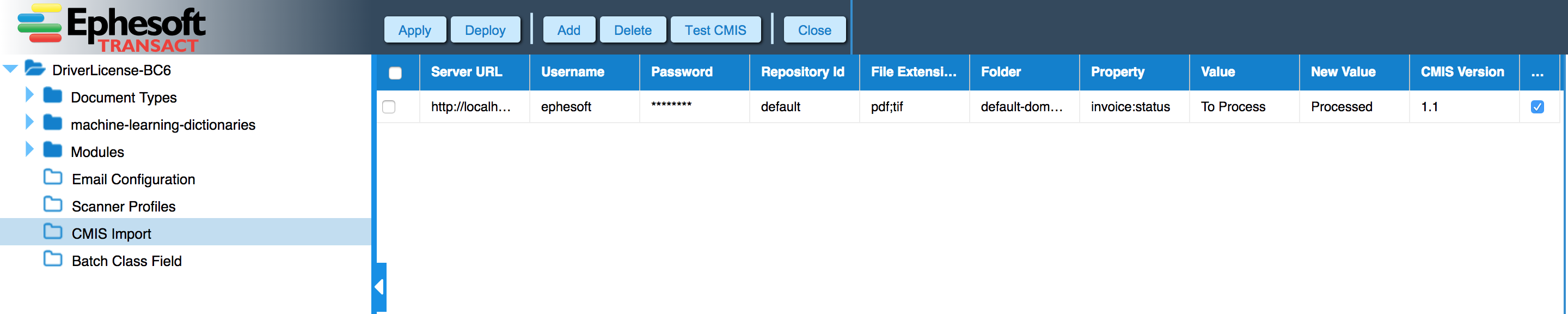
Task: Collapse the DriverLicense-BC6 tree node
Action: point(10,69)
